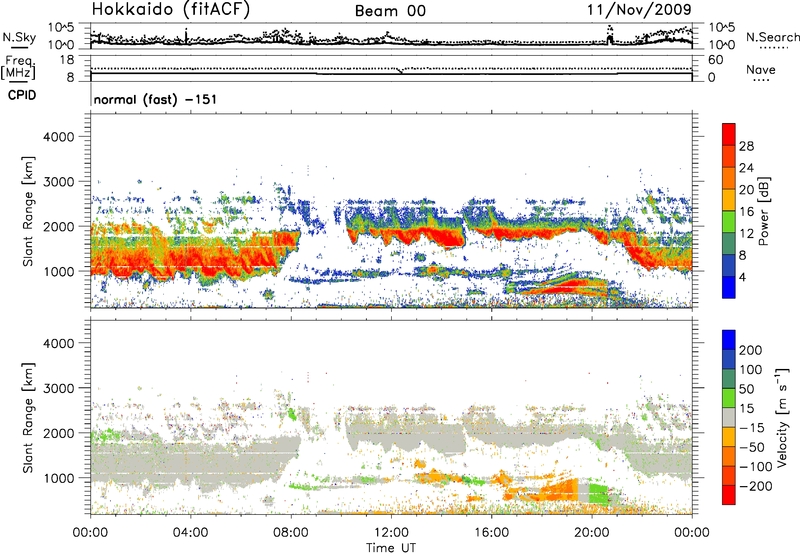Click the 'Power [dB]' colorbar label

pos(764,211)
